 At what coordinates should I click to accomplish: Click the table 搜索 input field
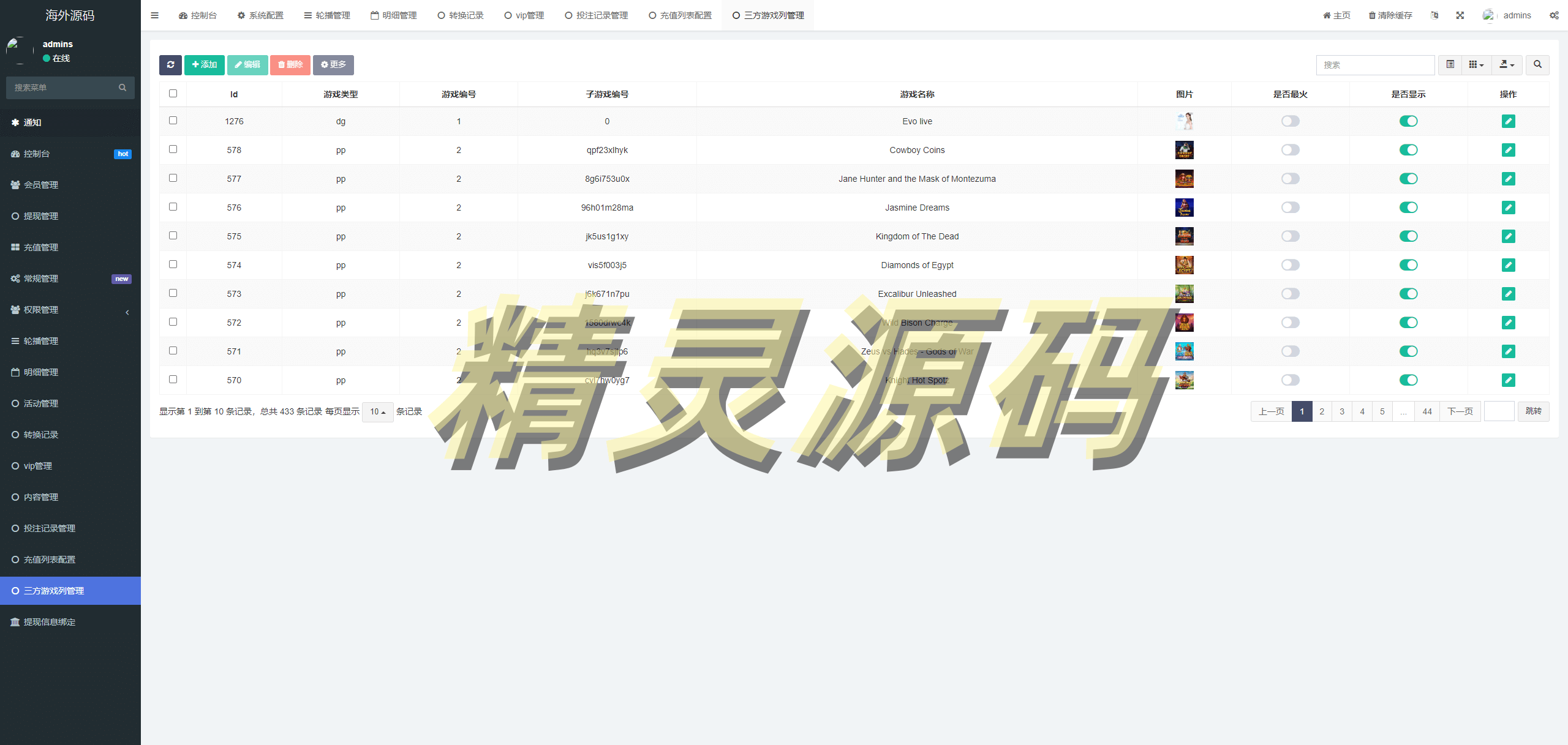1375,65
